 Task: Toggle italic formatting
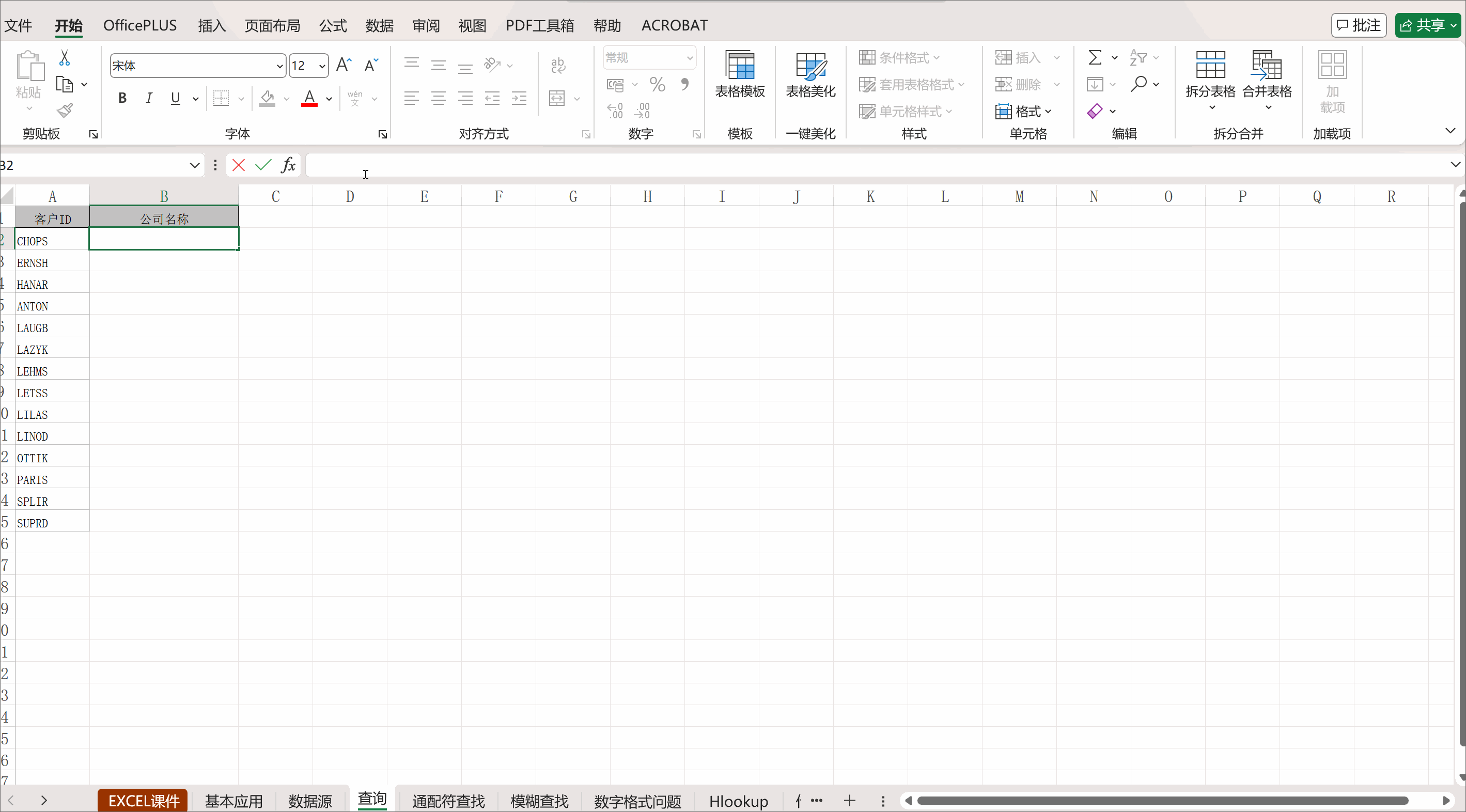pos(149,99)
